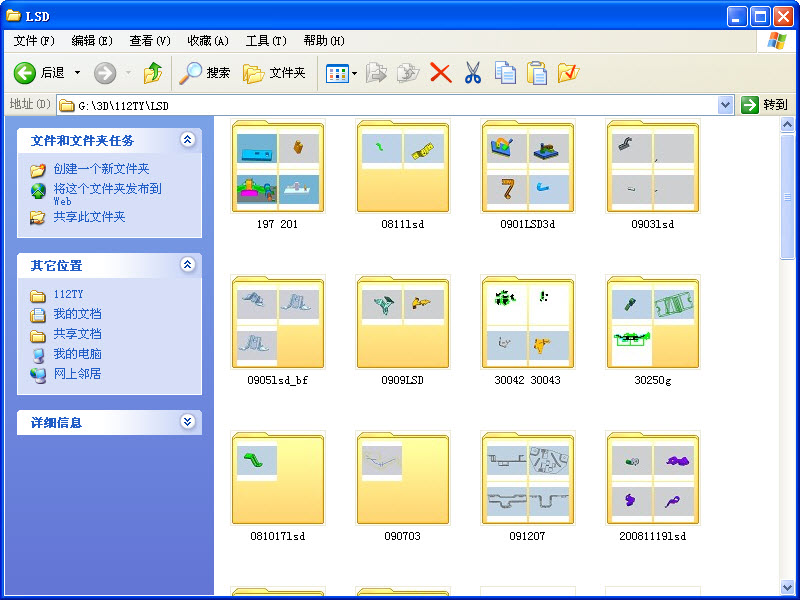The image size is (800, 600).
Task: Click the LSD folder icon in title bar
Action: pyautogui.click(x=13, y=16)
